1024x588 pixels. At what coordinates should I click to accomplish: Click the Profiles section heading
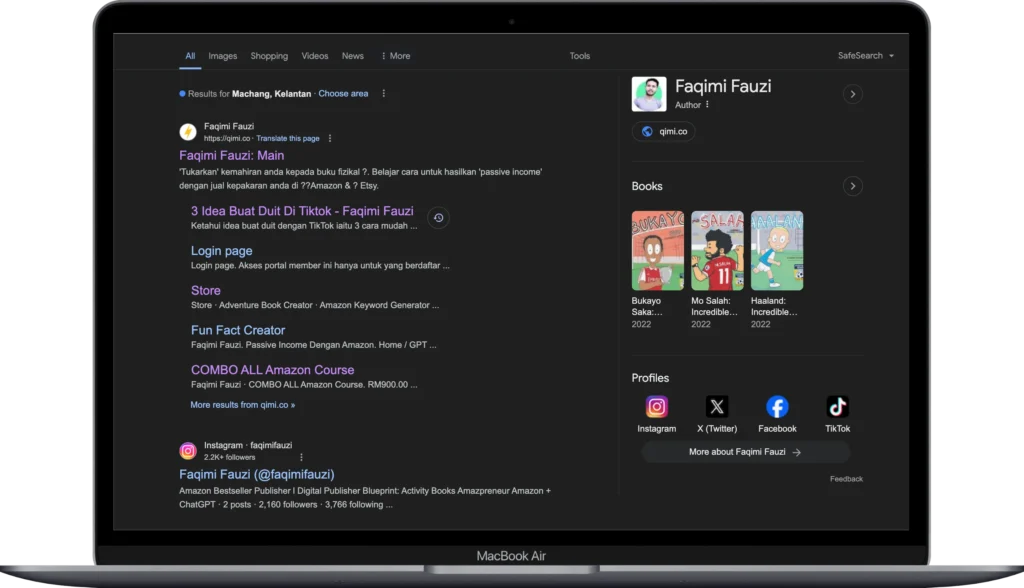(x=650, y=378)
